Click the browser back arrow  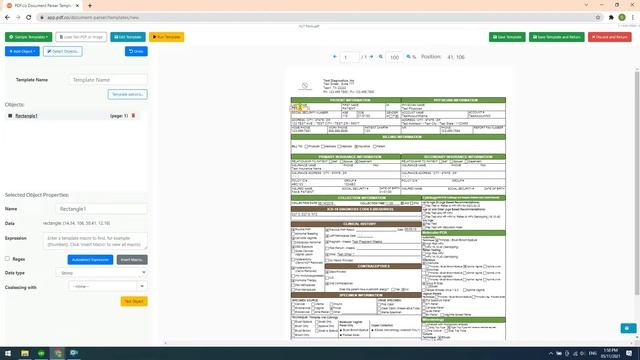coord(7,18)
